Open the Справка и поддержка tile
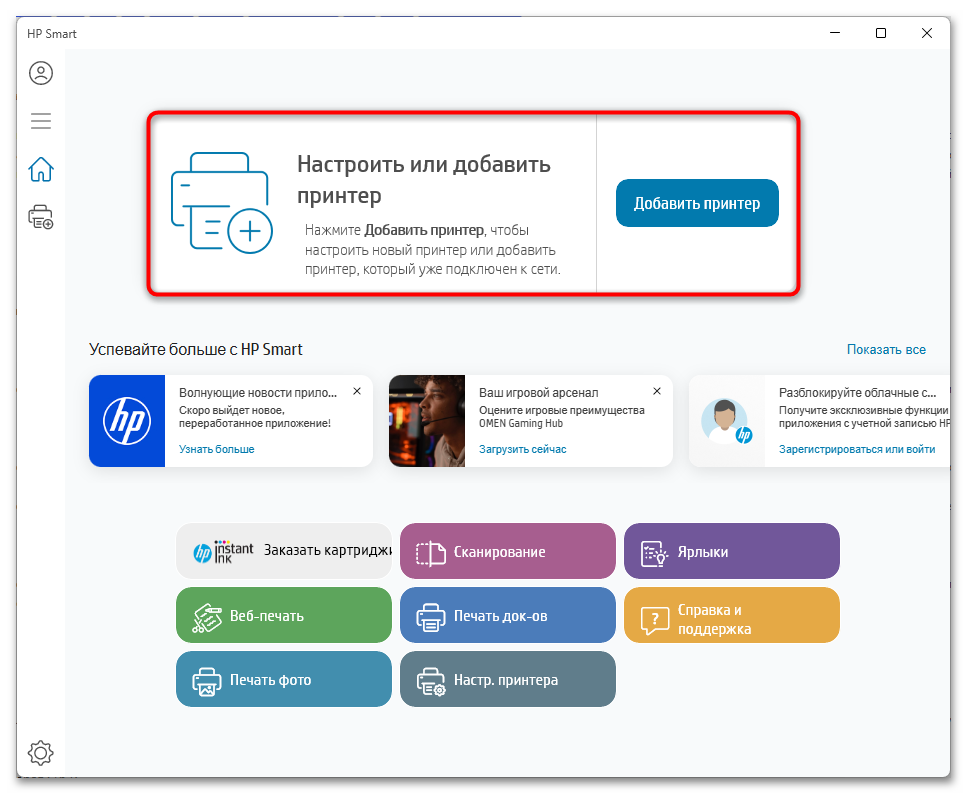967x794 pixels. 731,615
